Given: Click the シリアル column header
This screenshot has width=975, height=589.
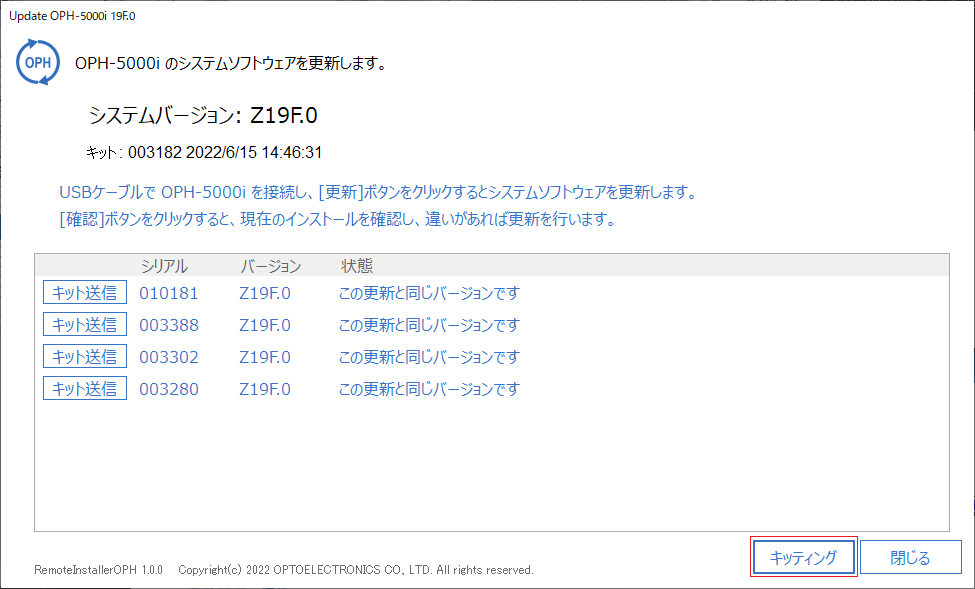Looking at the screenshot, I should 164,266.
